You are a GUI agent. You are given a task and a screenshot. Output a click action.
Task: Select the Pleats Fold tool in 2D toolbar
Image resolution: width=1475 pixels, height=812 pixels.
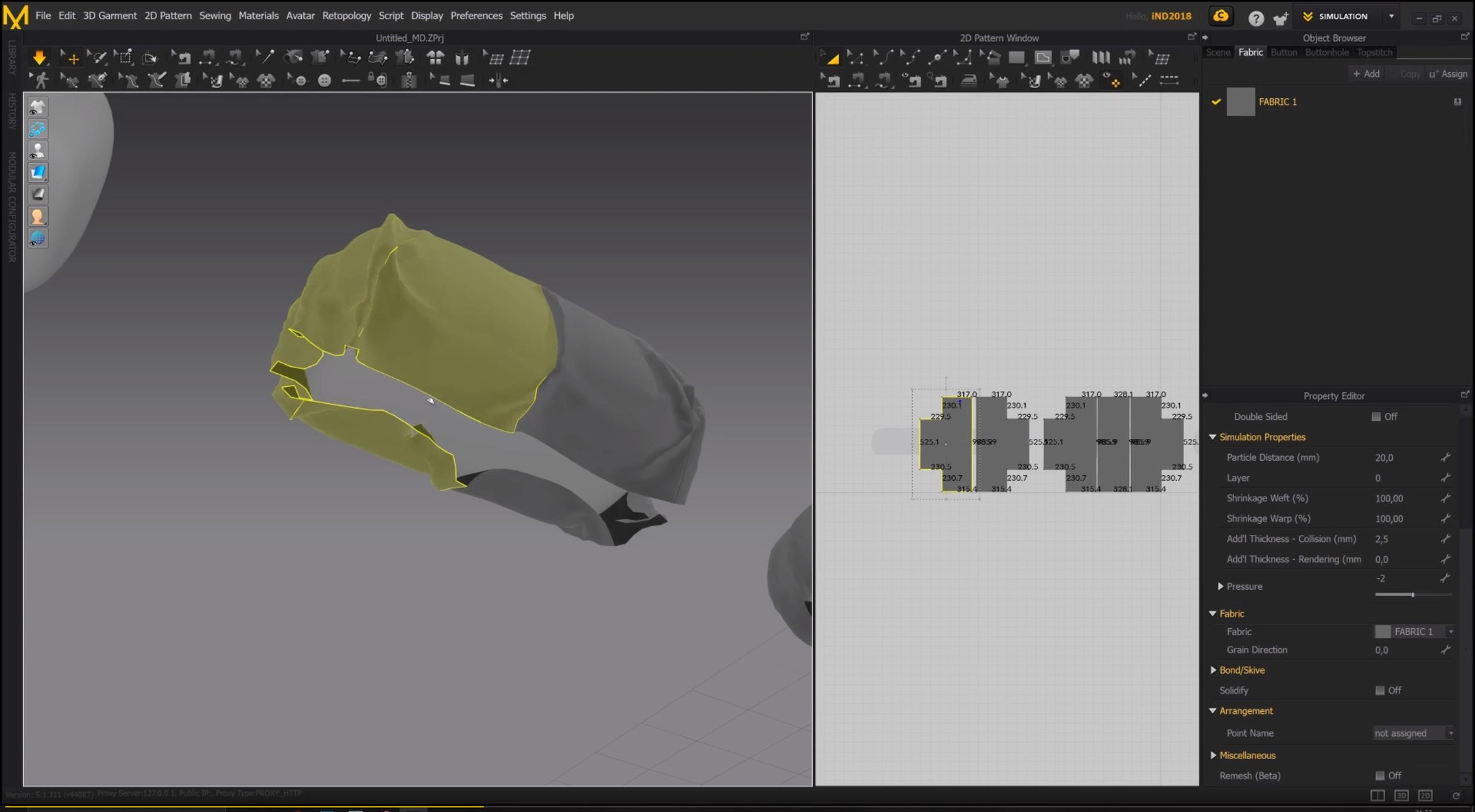click(1101, 58)
